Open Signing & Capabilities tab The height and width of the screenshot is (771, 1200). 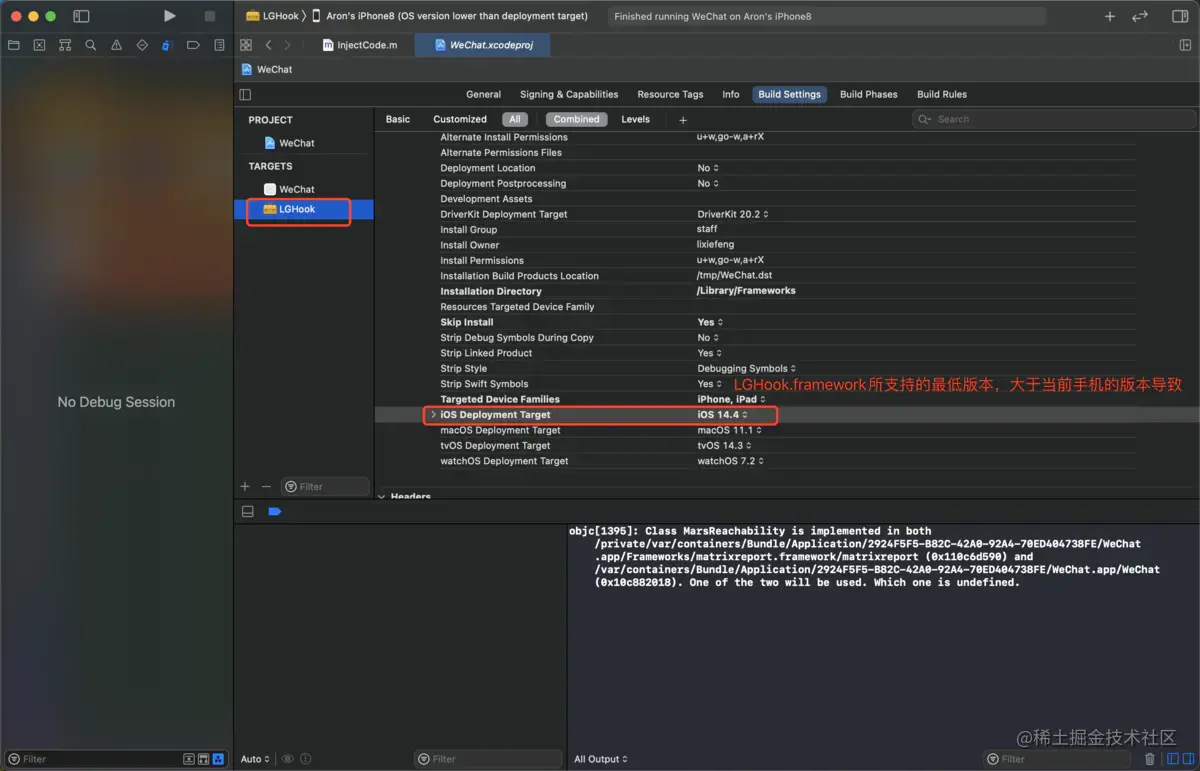[569, 94]
